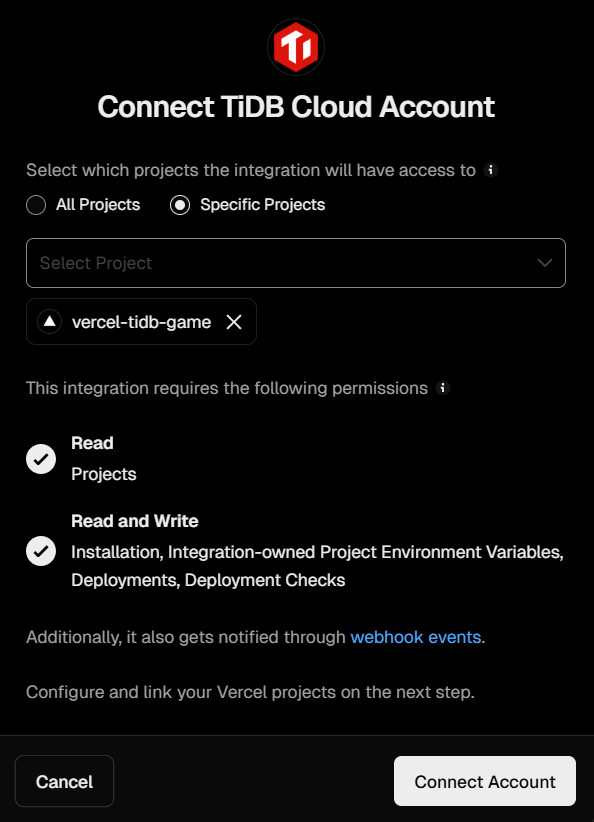Choose the All Projects label option

[x=98, y=204]
